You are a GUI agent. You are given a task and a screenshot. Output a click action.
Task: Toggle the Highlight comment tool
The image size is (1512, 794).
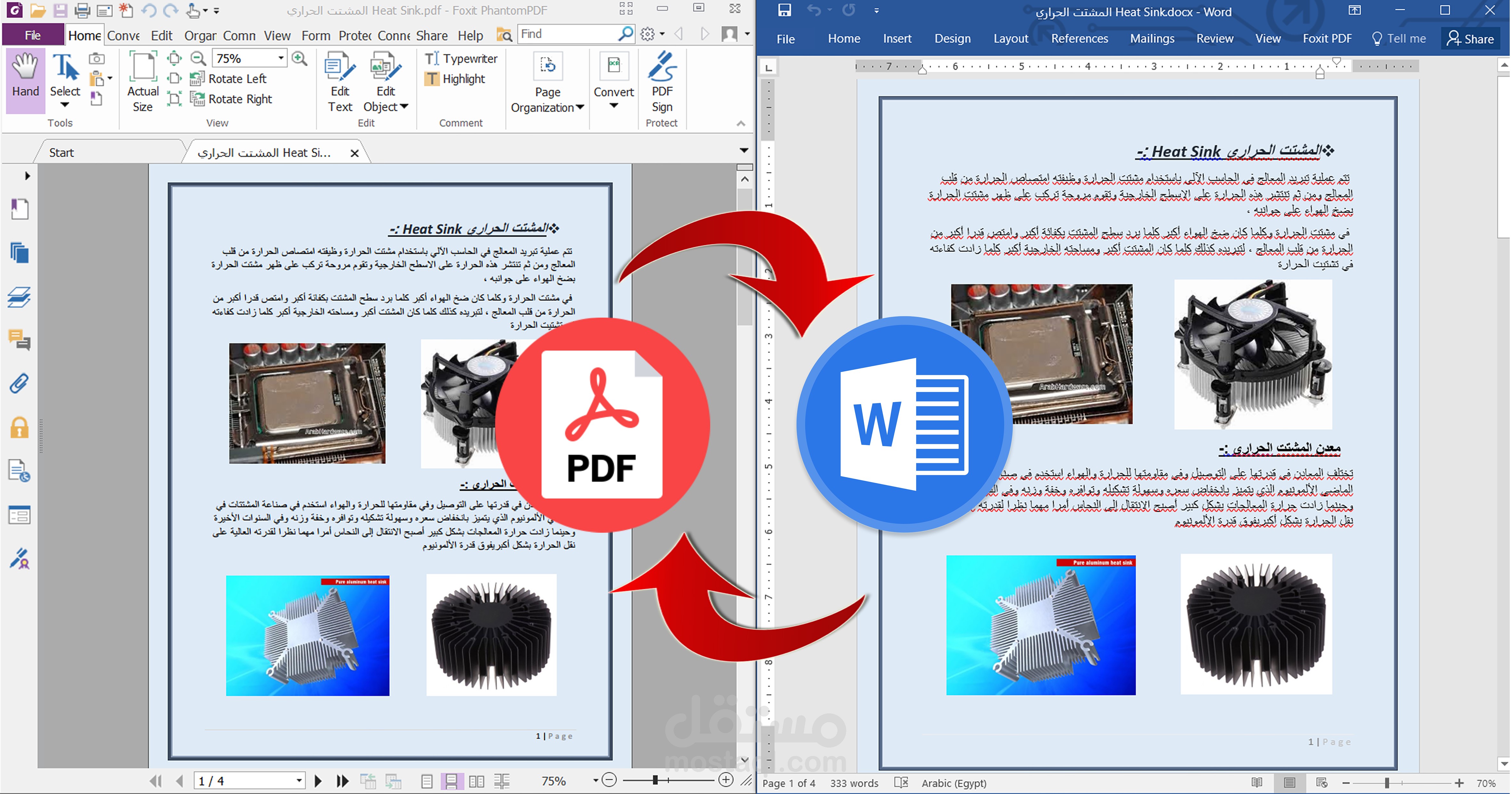tap(455, 79)
